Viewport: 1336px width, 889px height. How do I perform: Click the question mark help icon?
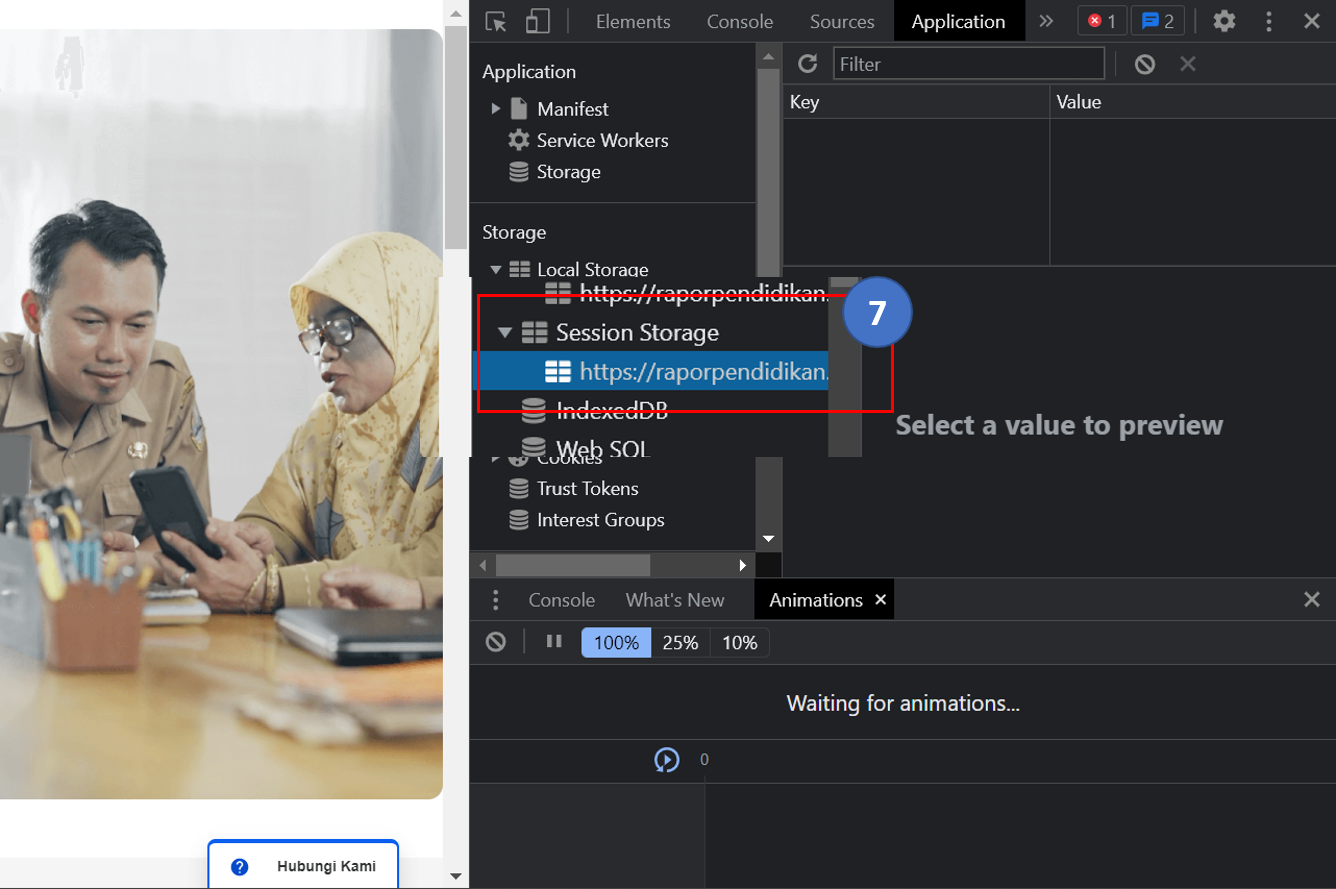click(240, 867)
